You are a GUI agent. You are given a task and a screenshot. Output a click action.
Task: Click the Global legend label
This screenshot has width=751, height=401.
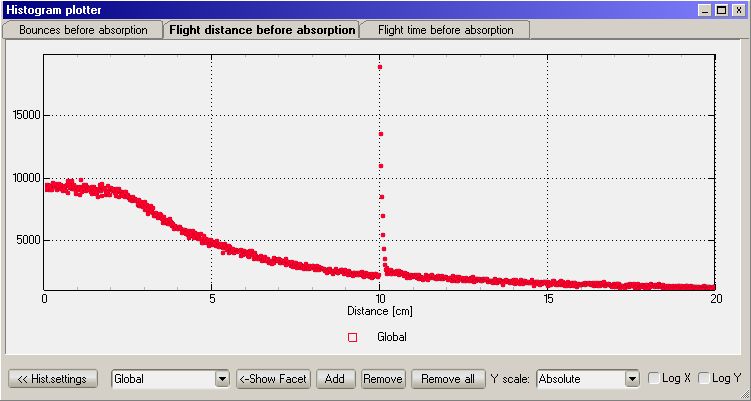[x=392, y=337]
